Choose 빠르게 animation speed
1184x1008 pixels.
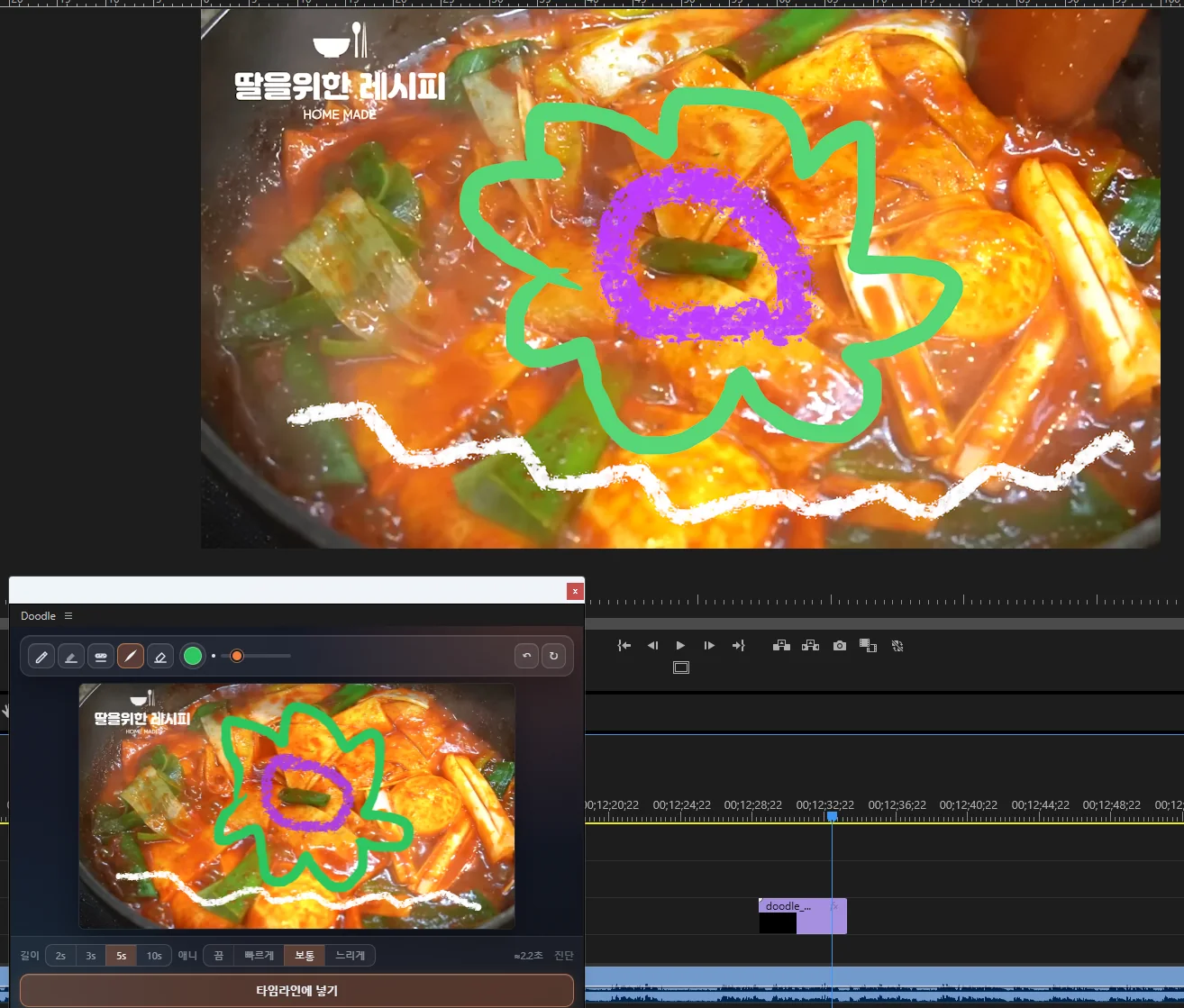(x=259, y=956)
